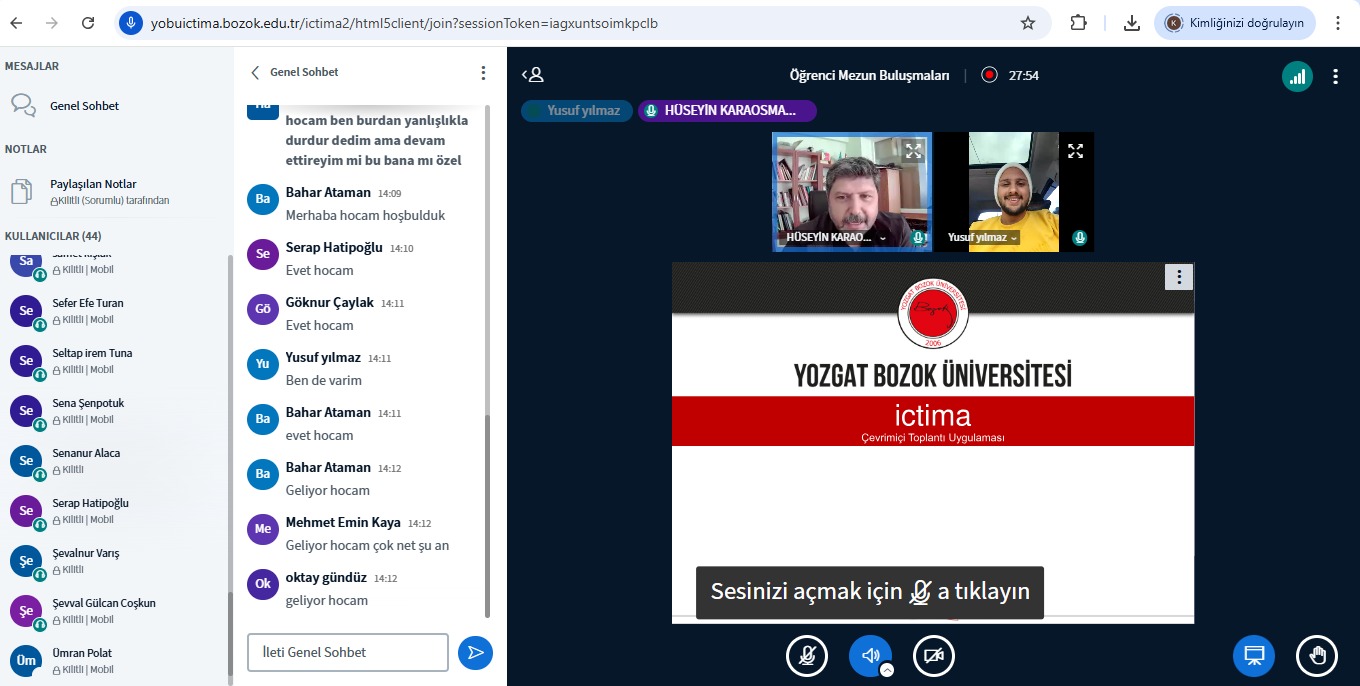Open HÜSEYİN KARAO... webcam name dropdown
Screen dimensions: 1360x686
pyautogui.click(x=838, y=238)
